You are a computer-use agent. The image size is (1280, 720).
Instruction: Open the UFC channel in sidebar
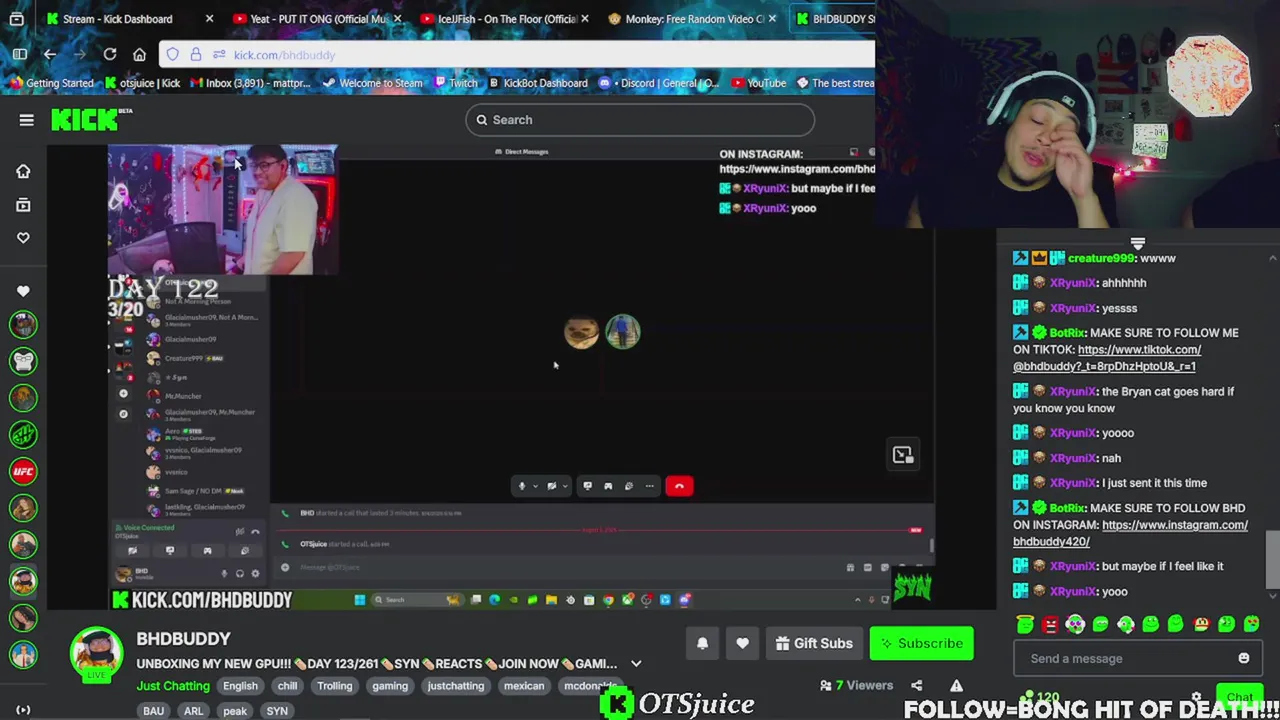pyautogui.click(x=23, y=470)
